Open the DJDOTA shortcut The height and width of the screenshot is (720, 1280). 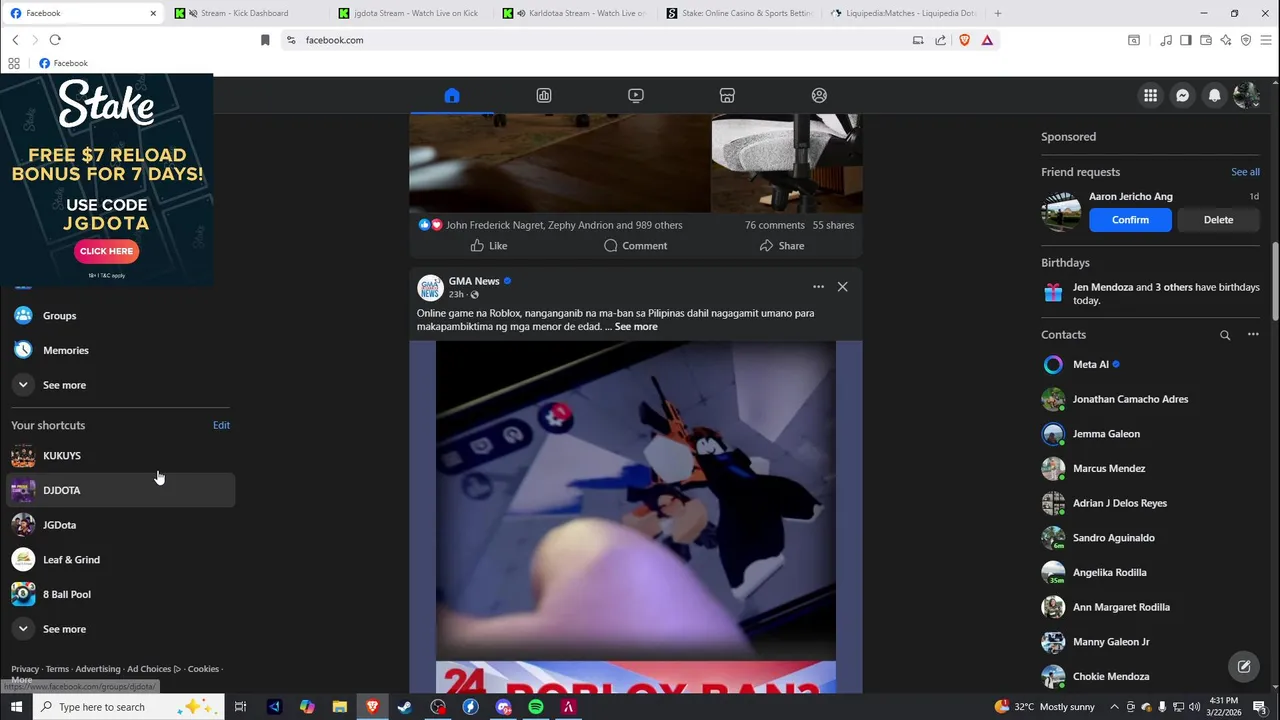click(x=120, y=490)
